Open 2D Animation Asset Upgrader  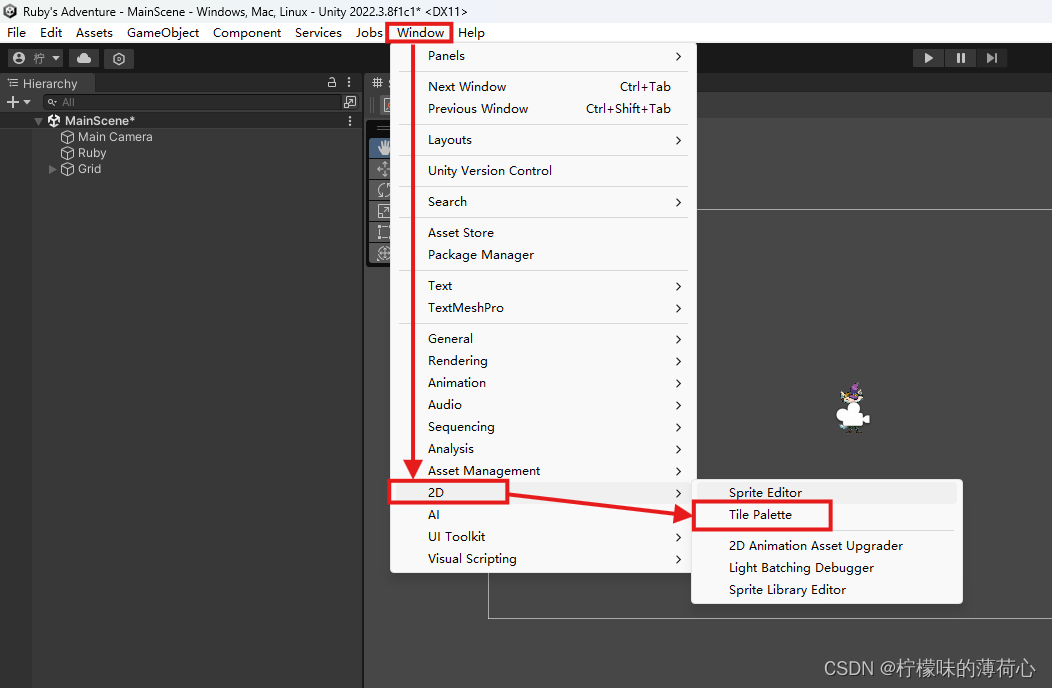click(827, 546)
